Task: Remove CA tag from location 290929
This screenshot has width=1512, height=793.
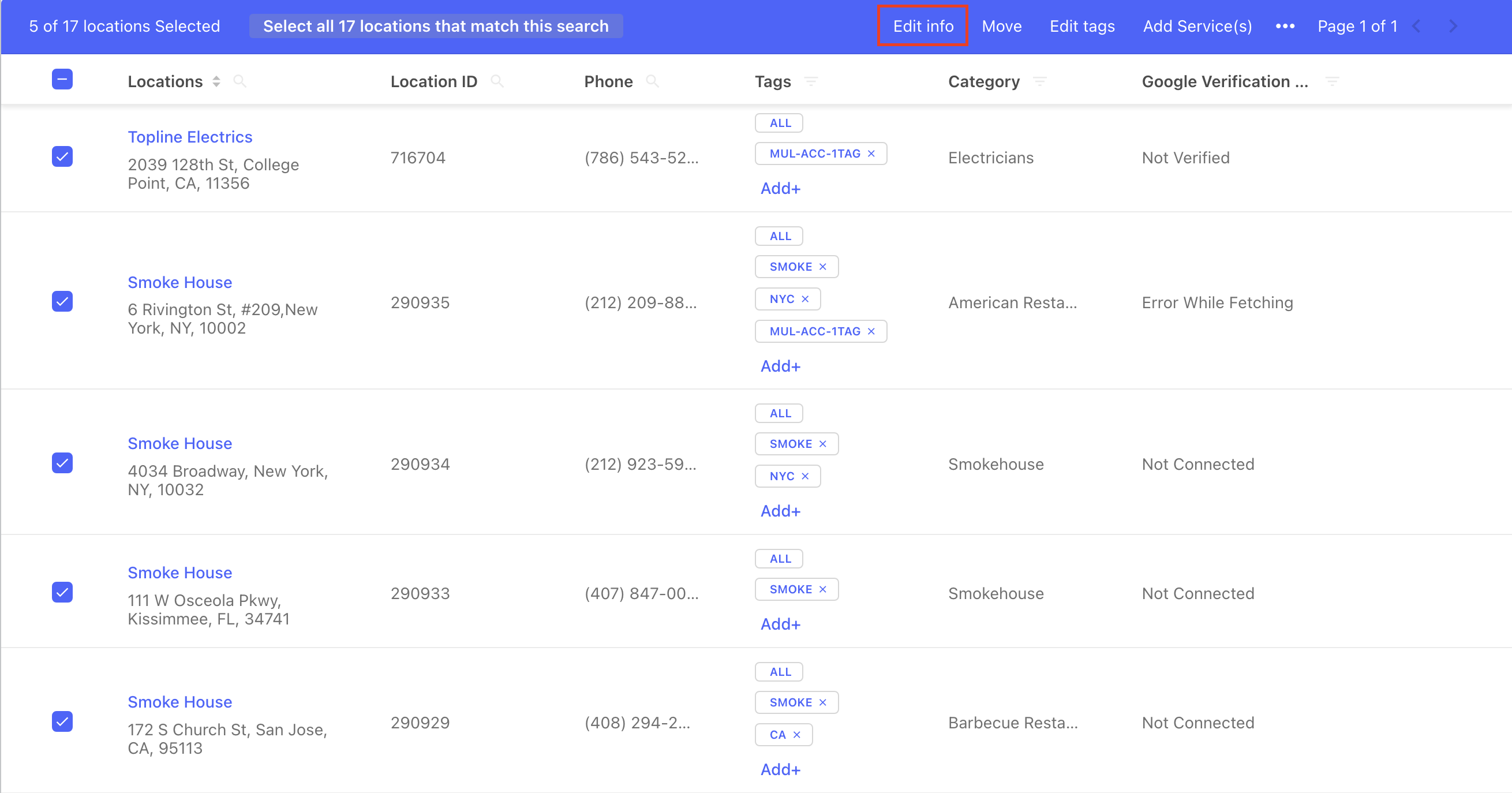Action: click(796, 735)
